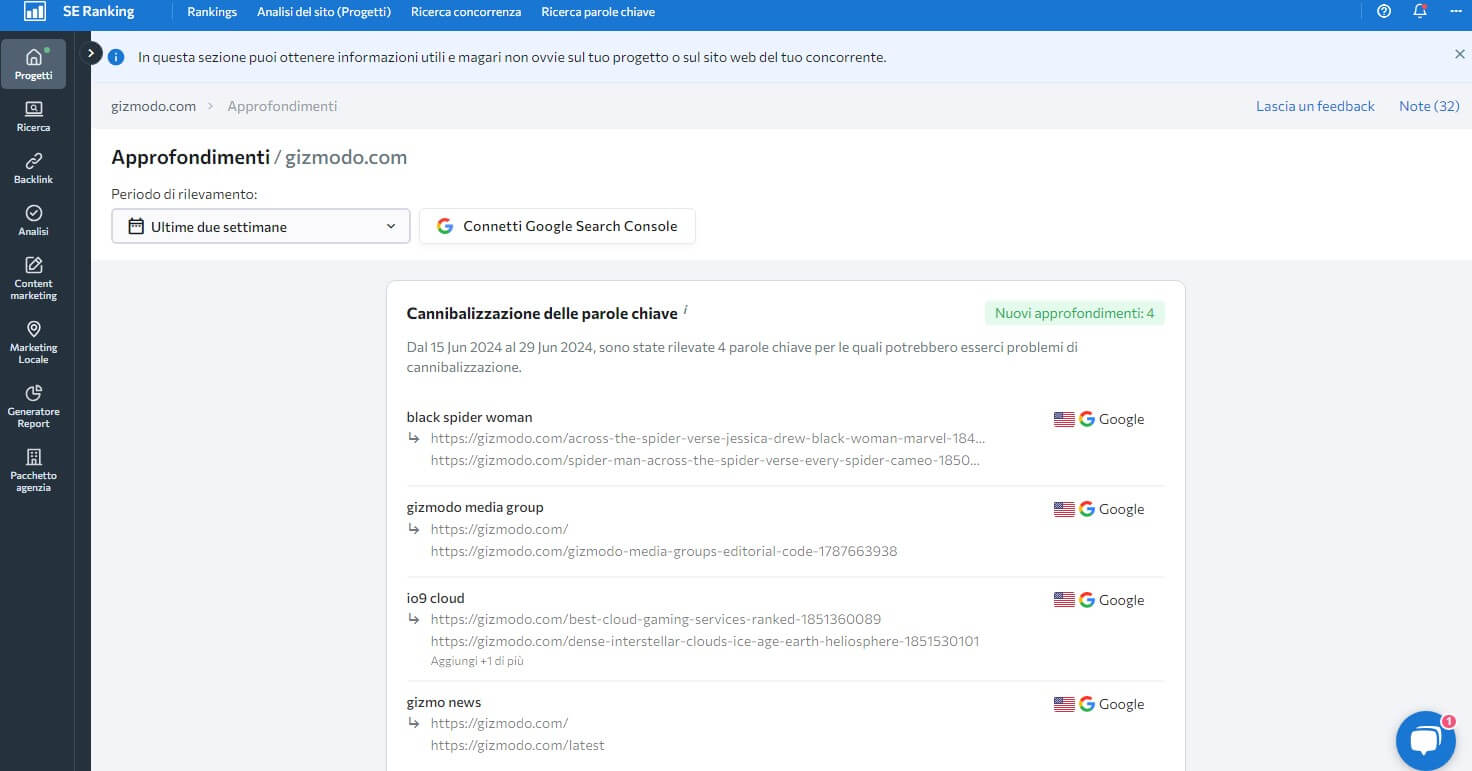This screenshot has width=1472, height=771.
Task: Open the three-dot more menu in header
Action: click(1455, 12)
